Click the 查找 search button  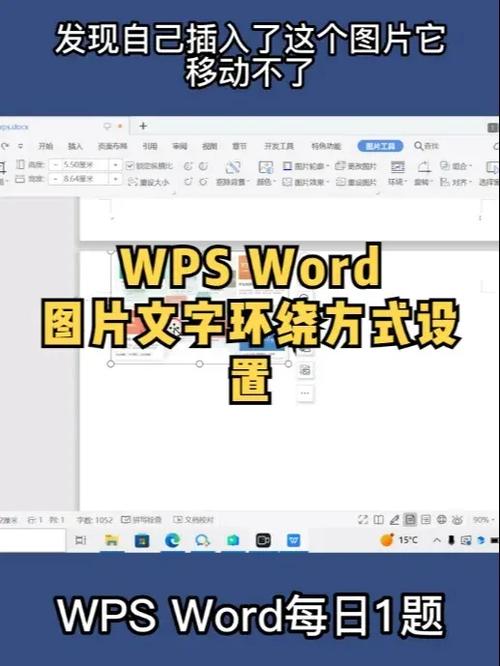[427, 146]
